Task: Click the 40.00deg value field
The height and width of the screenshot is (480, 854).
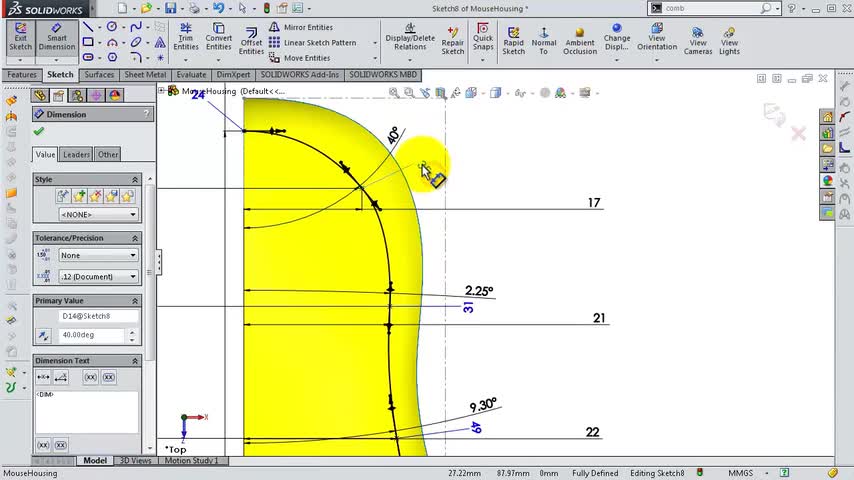Action: pos(92,335)
